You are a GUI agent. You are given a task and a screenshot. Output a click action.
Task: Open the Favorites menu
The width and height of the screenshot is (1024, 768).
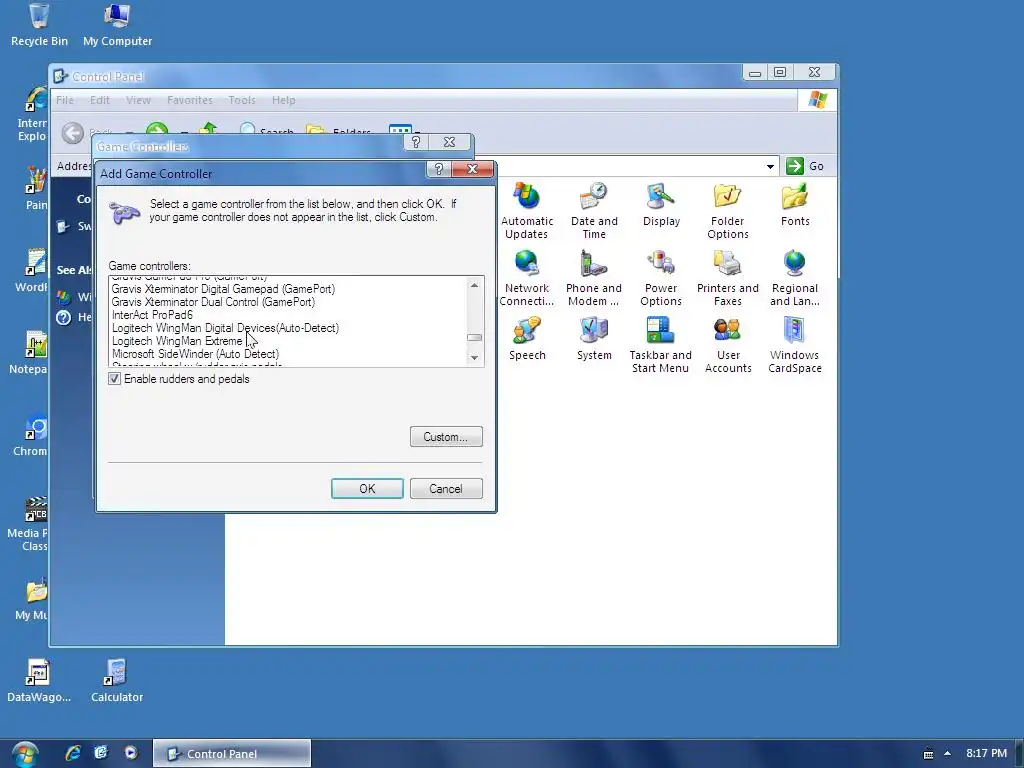tap(190, 100)
